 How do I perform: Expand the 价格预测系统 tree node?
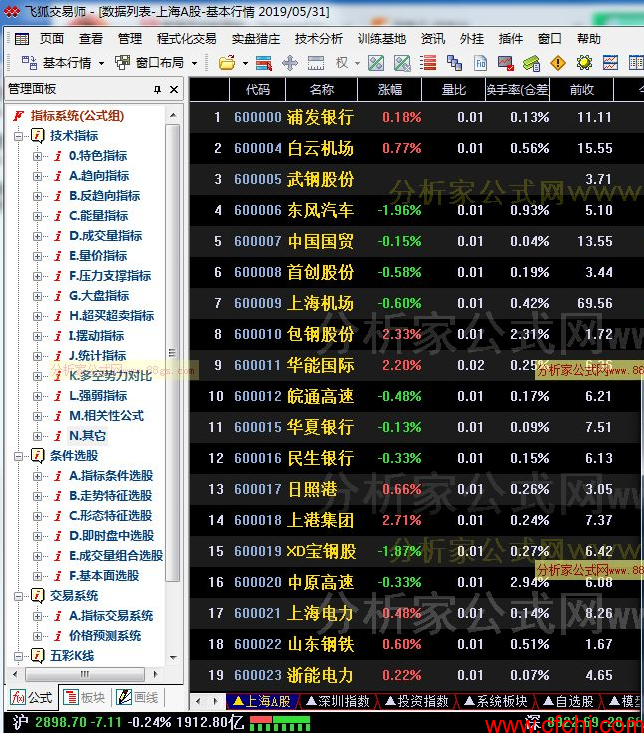pyautogui.click(x=37, y=636)
